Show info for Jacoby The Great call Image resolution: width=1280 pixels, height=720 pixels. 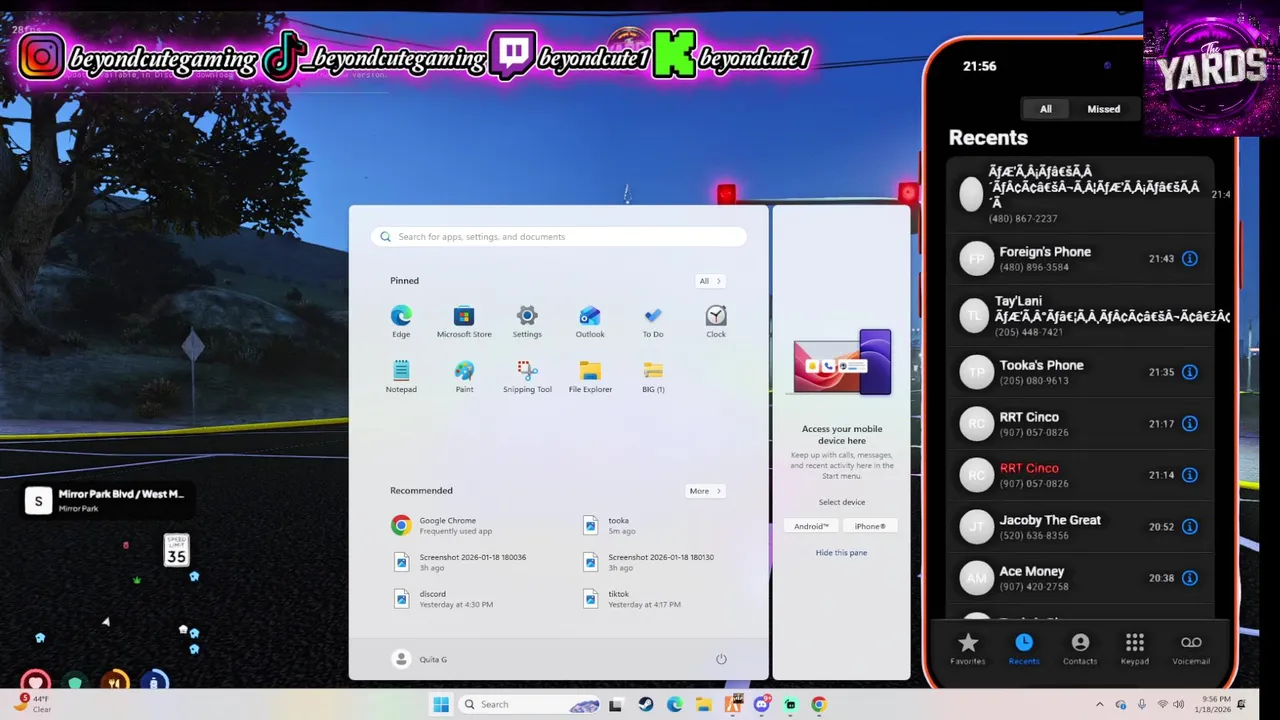coord(1190,527)
